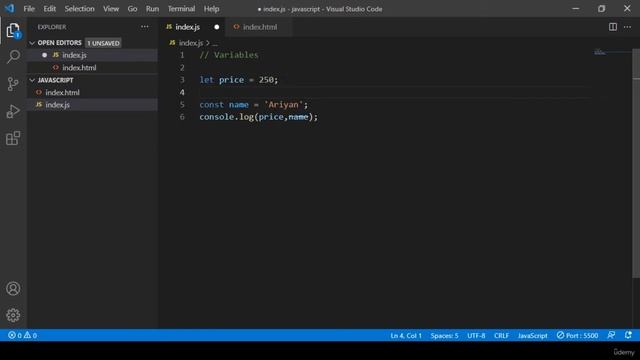Open notifications bell in status bar

pyautogui.click(x=628, y=335)
